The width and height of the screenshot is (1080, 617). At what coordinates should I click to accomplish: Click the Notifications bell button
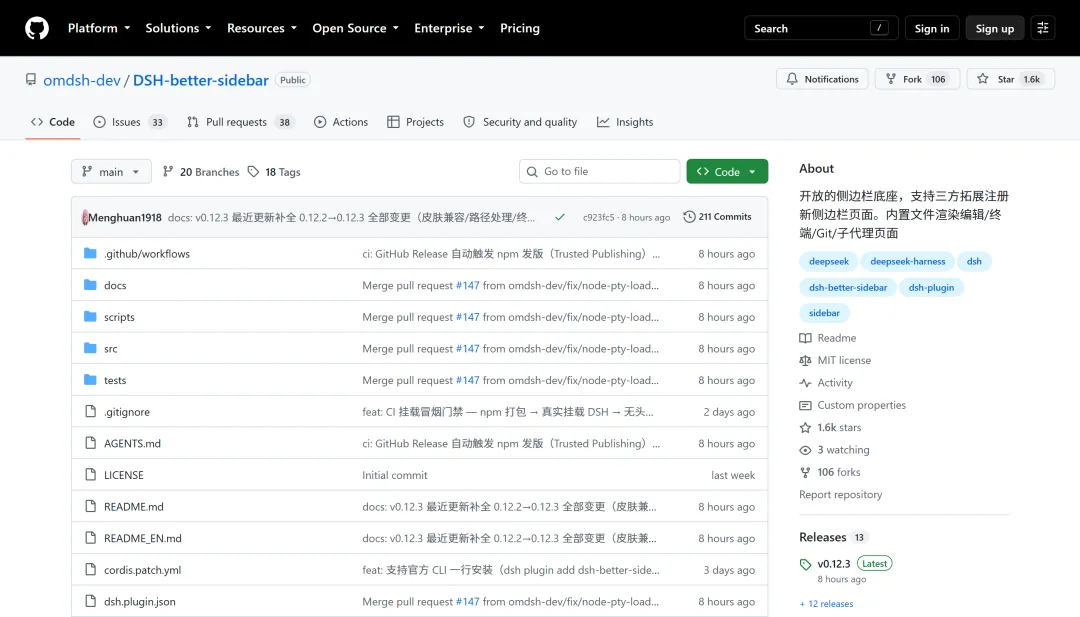[x=822, y=79]
